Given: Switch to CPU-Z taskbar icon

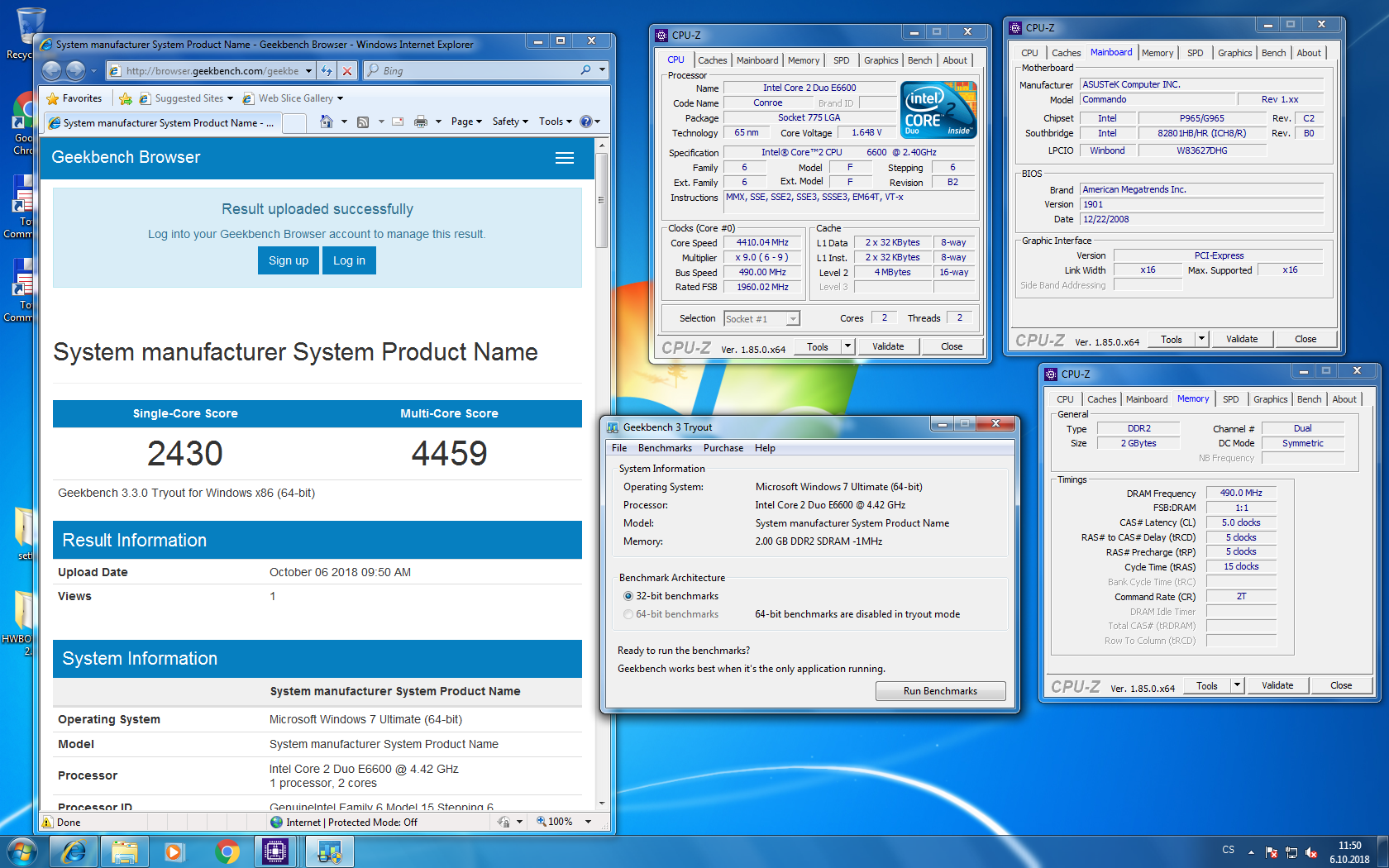Looking at the screenshot, I should (x=274, y=851).
